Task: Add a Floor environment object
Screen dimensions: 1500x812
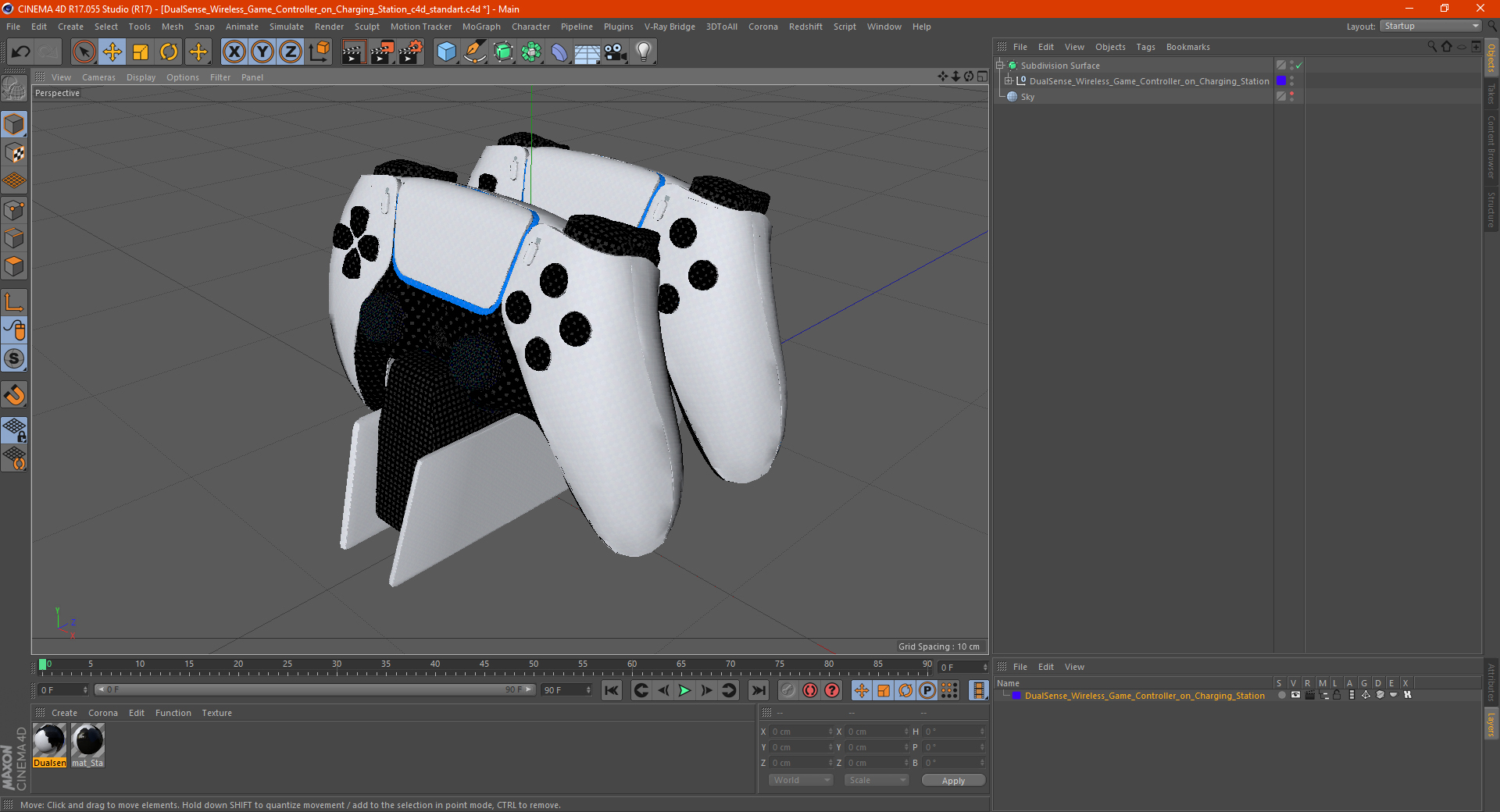Action: tap(587, 52)
